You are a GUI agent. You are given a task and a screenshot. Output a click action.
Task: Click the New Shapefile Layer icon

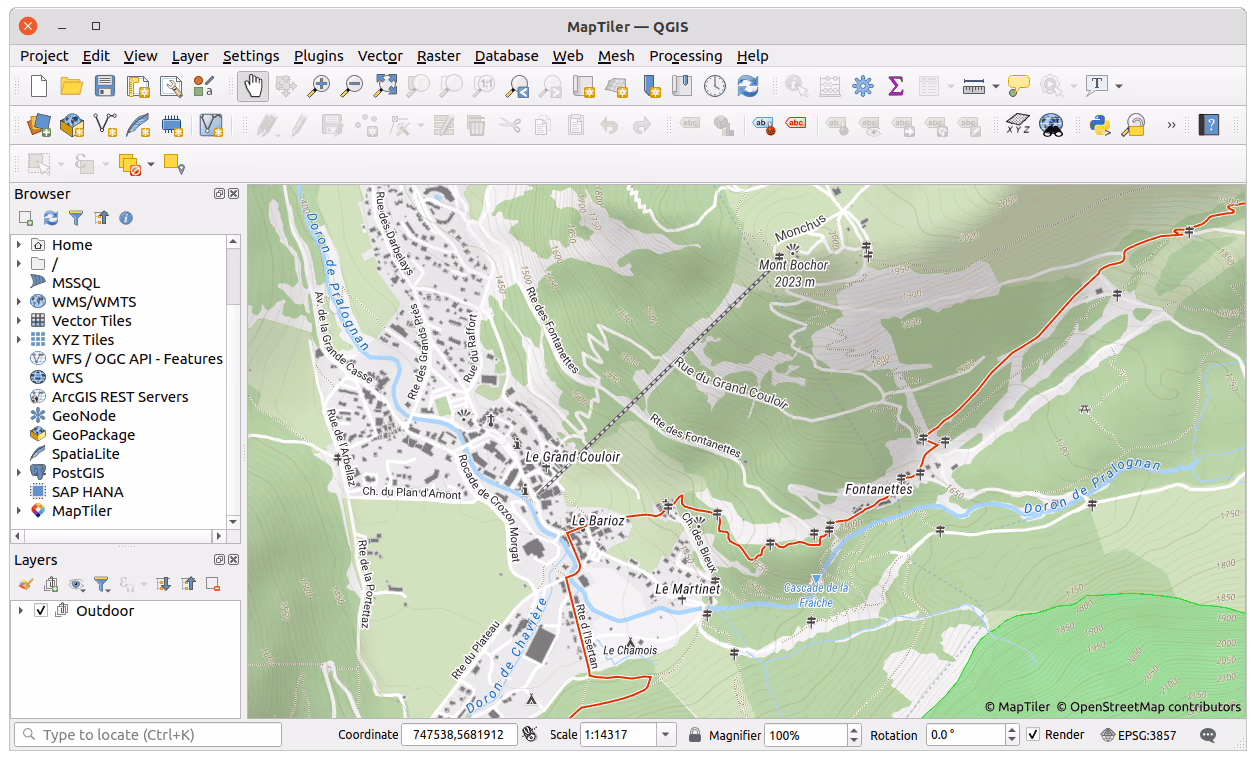pos(105,125)
